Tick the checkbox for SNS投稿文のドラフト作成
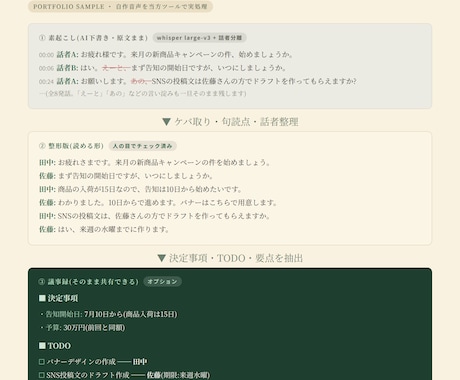460x380 pixels. tap(42, 375)
